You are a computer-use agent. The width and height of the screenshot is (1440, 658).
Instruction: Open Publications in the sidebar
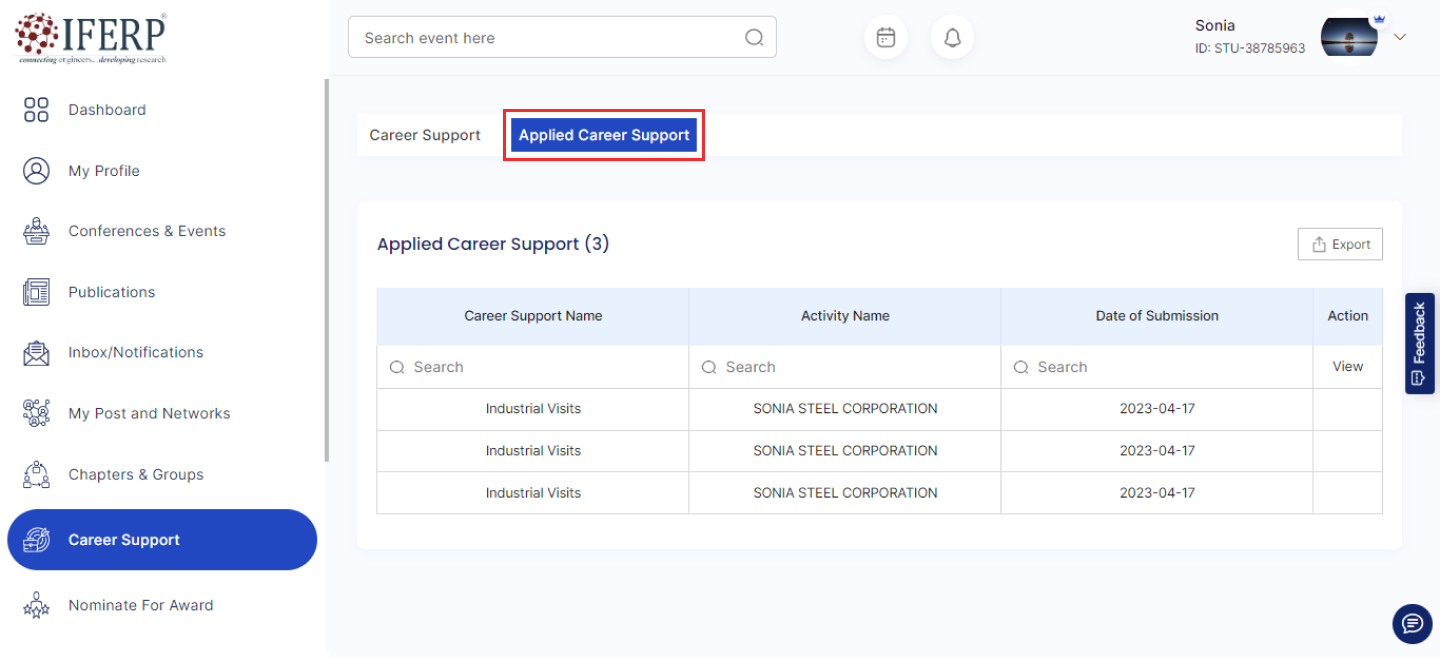coord(111,292)
